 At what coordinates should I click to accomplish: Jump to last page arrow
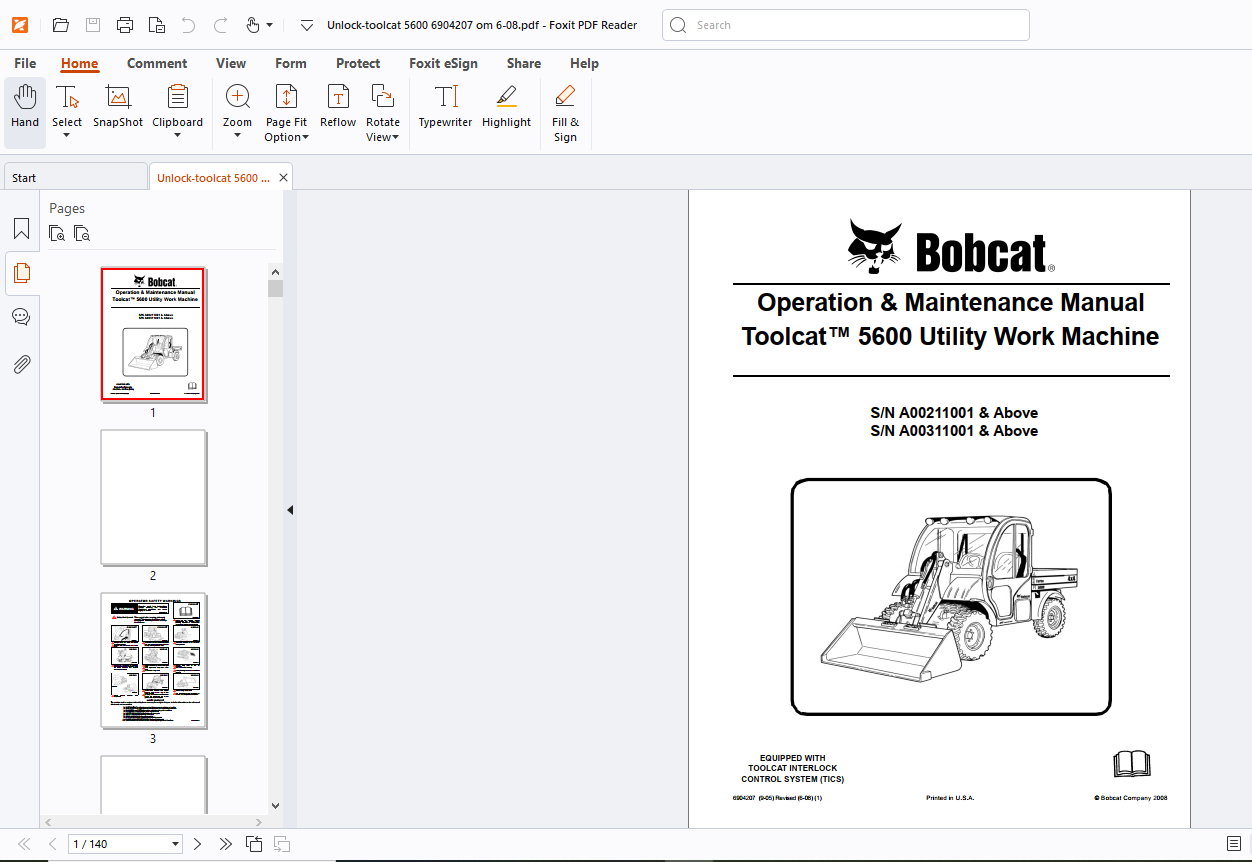pos(225,844)
